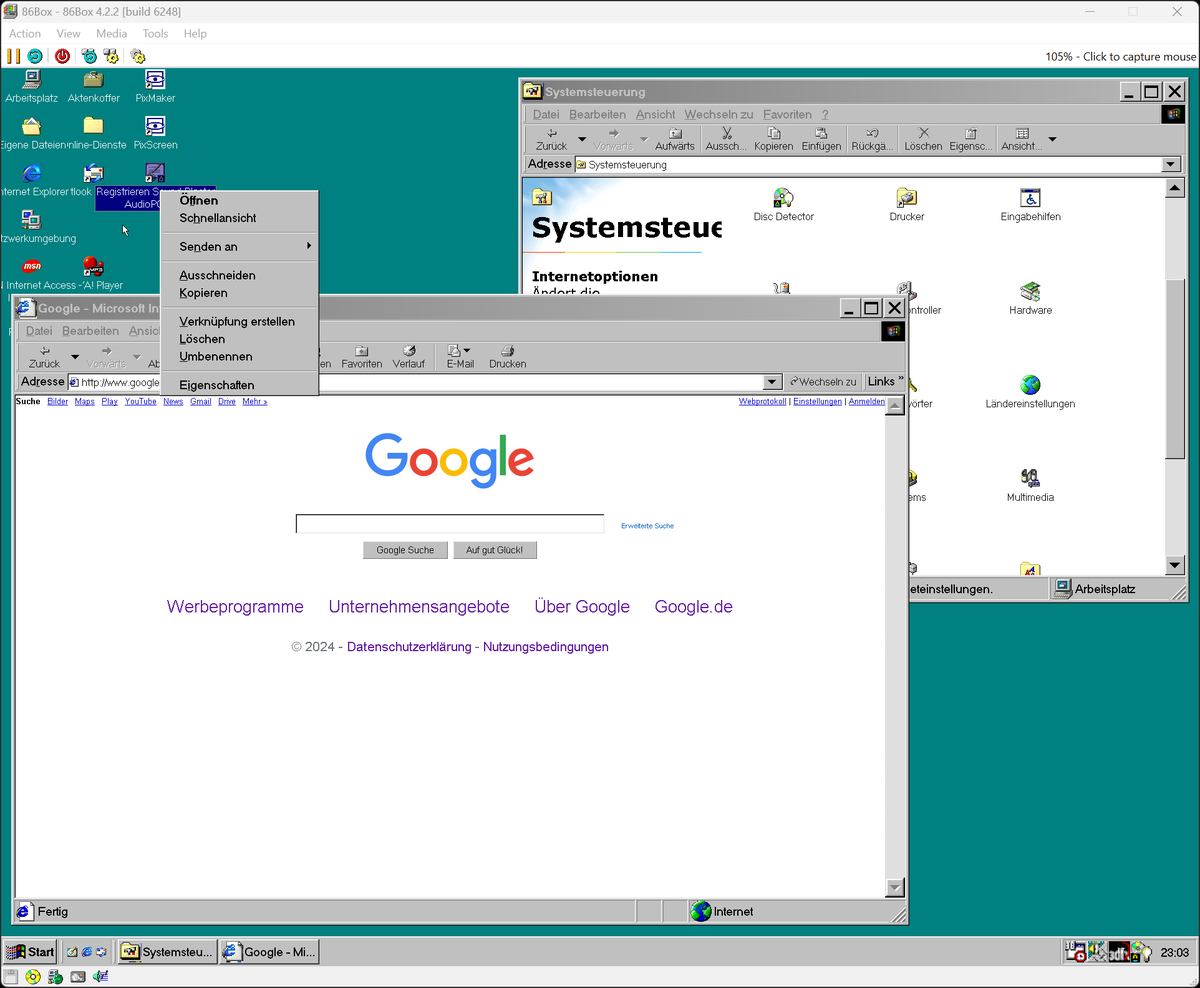Expand Internet Explorer address bar dropdown
The height and width of the screenshot is (988, 1200).
pos(771,382)
